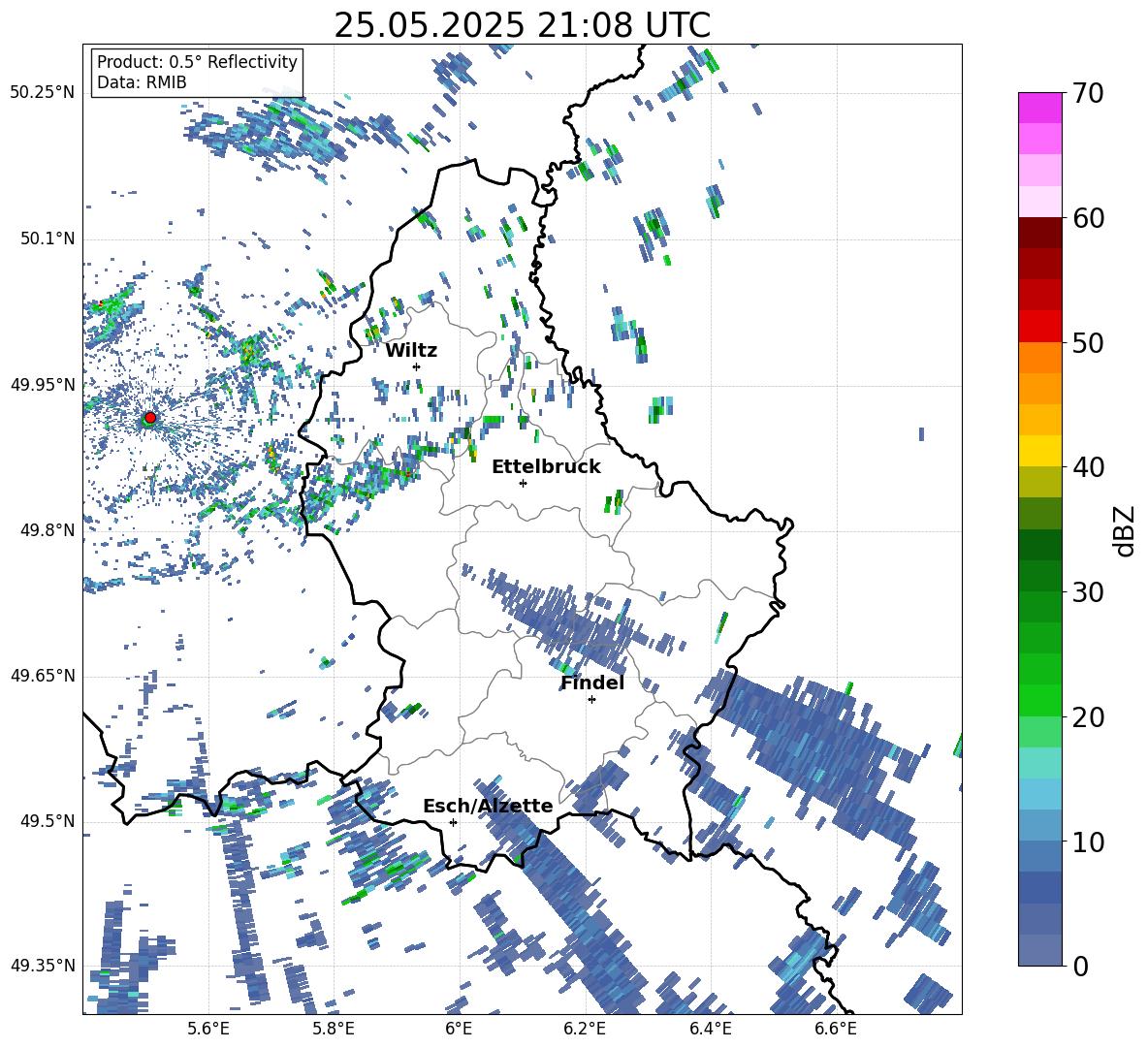The image size is (1148, 1048).
Task: Pick the dark maroon swatch just below 60 dBZ
Action: click(x=1039, y=233)
